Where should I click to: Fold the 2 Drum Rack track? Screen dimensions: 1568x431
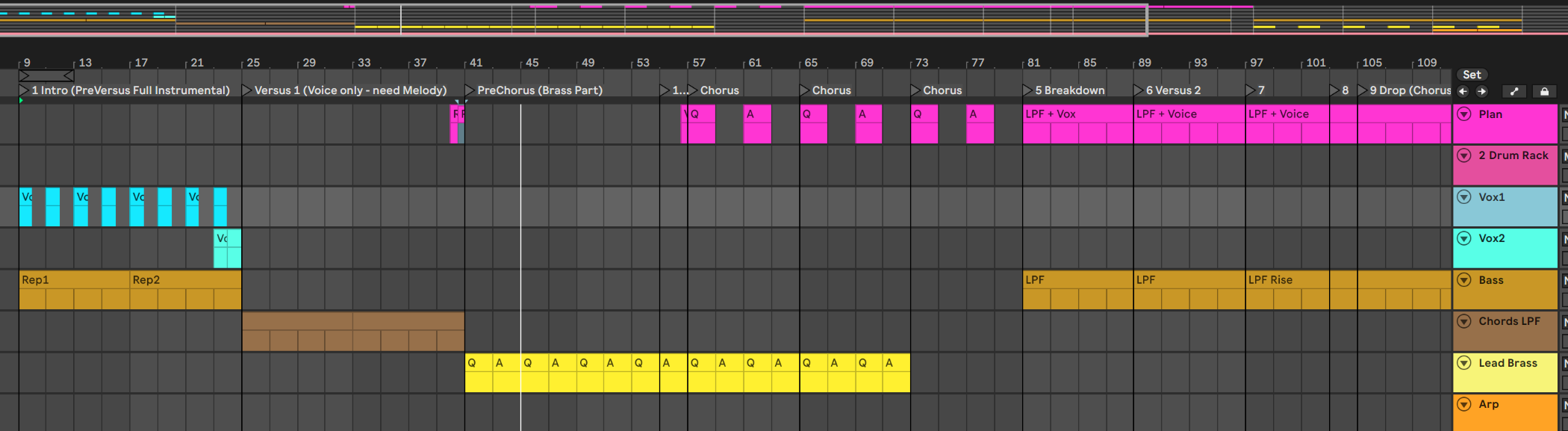pos(1464,155)
